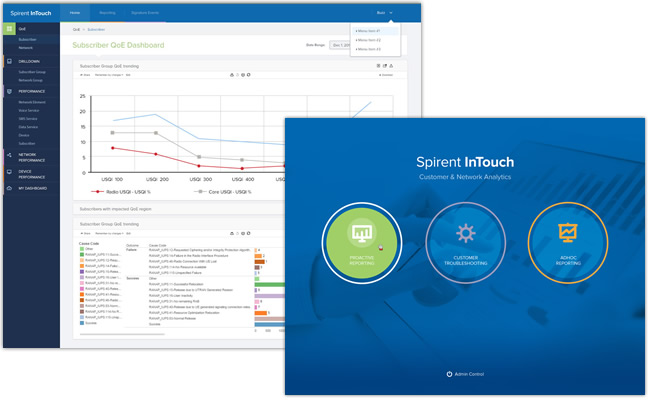Image resolution: width=650 pixels, height=400 pixels.
Task: Click the refresh icon in the top chart toolbar
Action: pos(248,75)
